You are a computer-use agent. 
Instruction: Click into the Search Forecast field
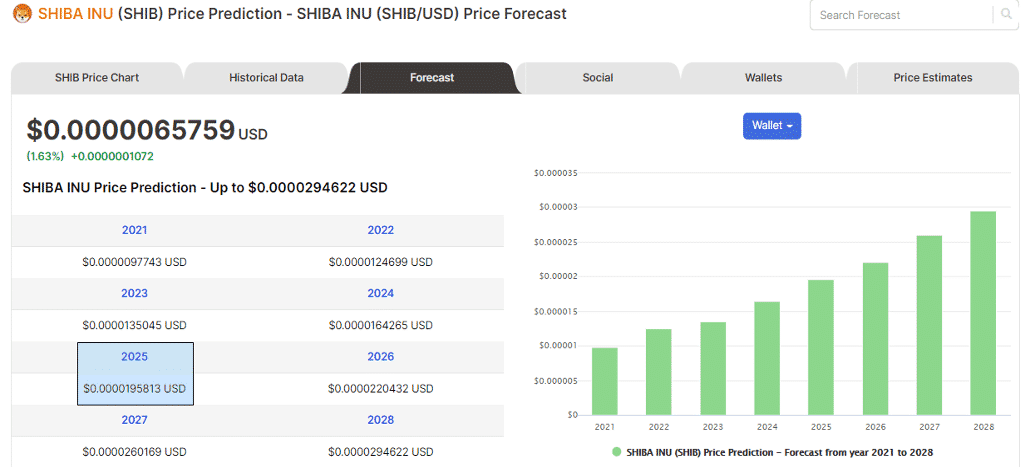[902, 14]
